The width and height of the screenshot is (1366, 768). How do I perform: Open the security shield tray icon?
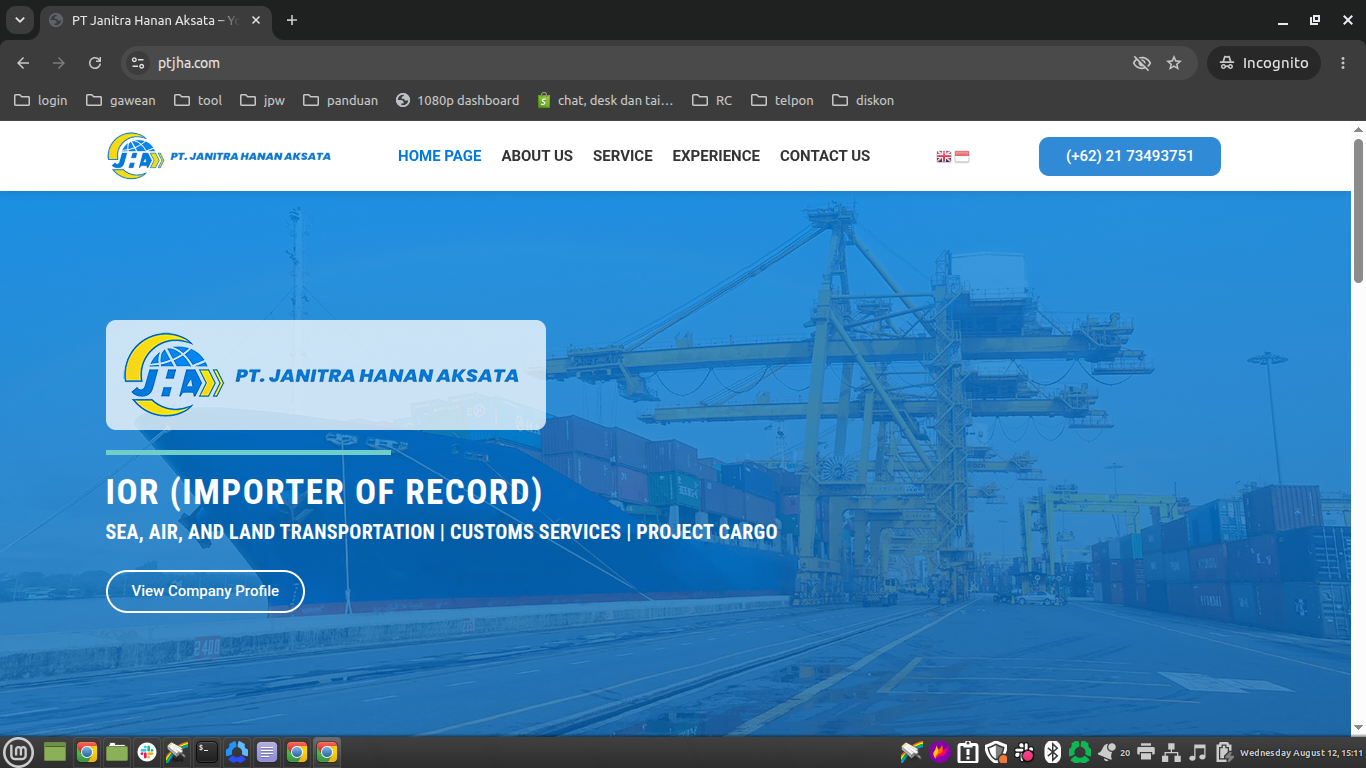(x=996, y=752)
